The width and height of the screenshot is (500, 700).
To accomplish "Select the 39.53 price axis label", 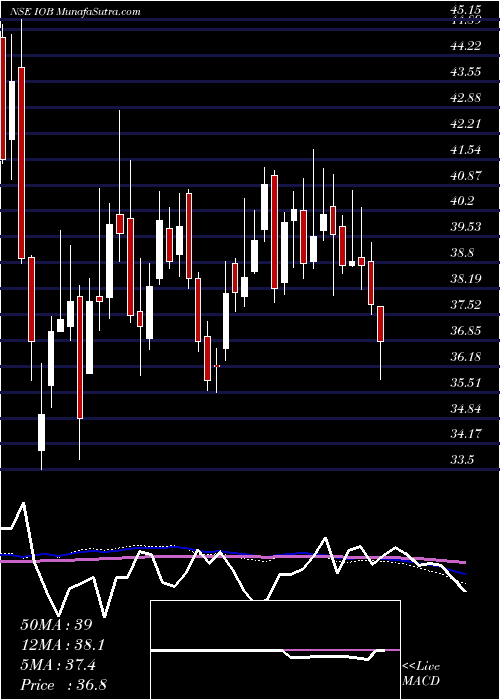I will tap(465, 227).
